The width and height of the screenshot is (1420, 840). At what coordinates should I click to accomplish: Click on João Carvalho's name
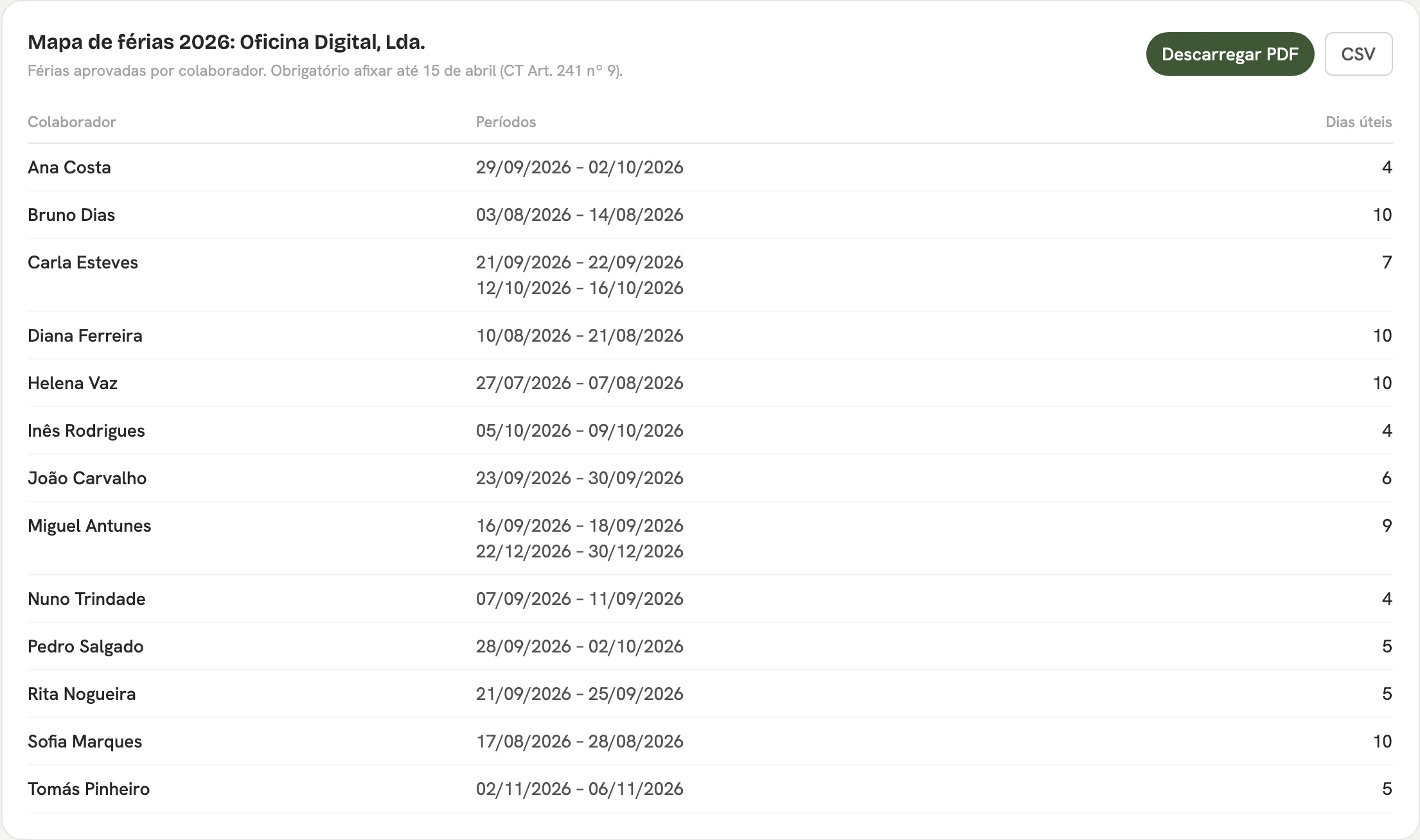pyautogui.click(x=87, y=478)
